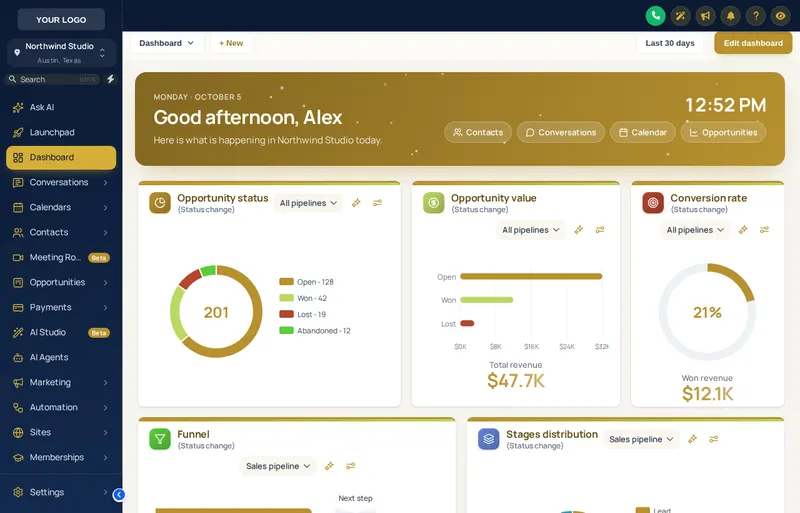
Task: Open filter settings icon on Opportunity value card
Action: [600, 230]
